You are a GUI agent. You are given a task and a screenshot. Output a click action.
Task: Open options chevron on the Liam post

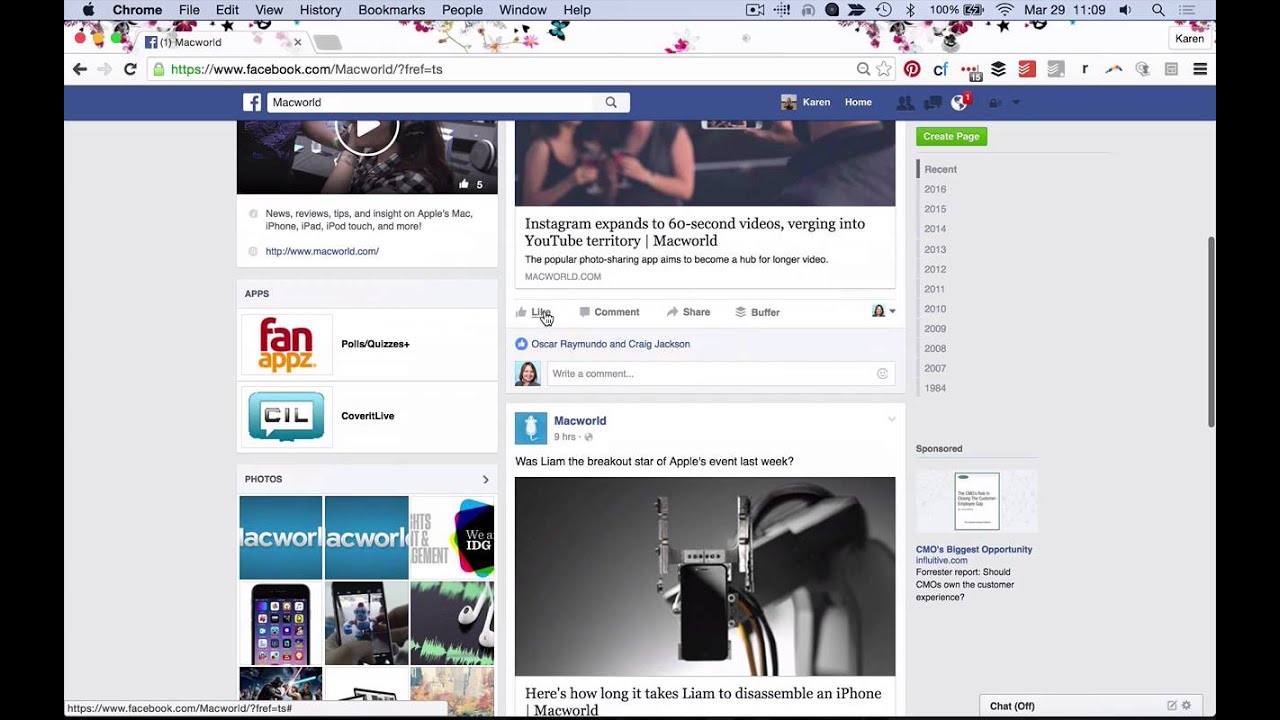point(892,419)
